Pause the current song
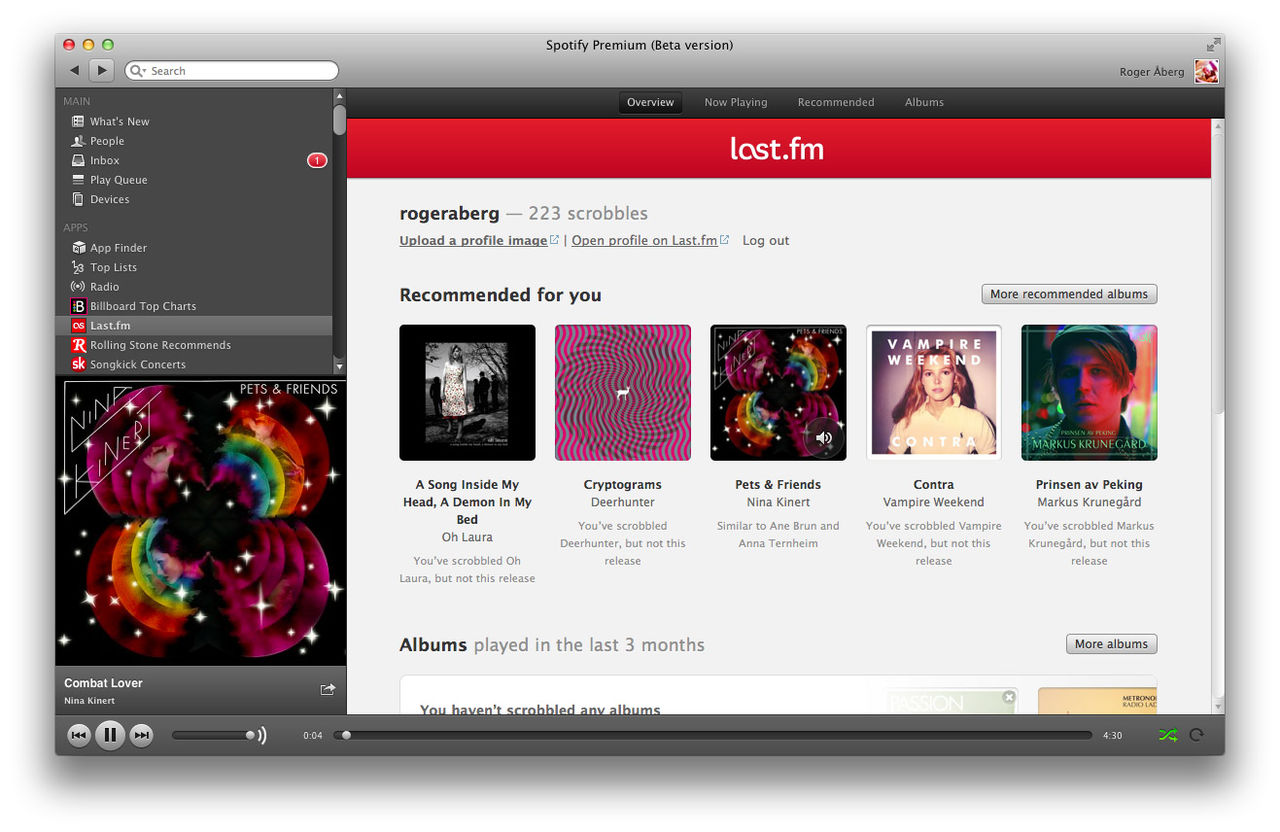 coord(110,736)
